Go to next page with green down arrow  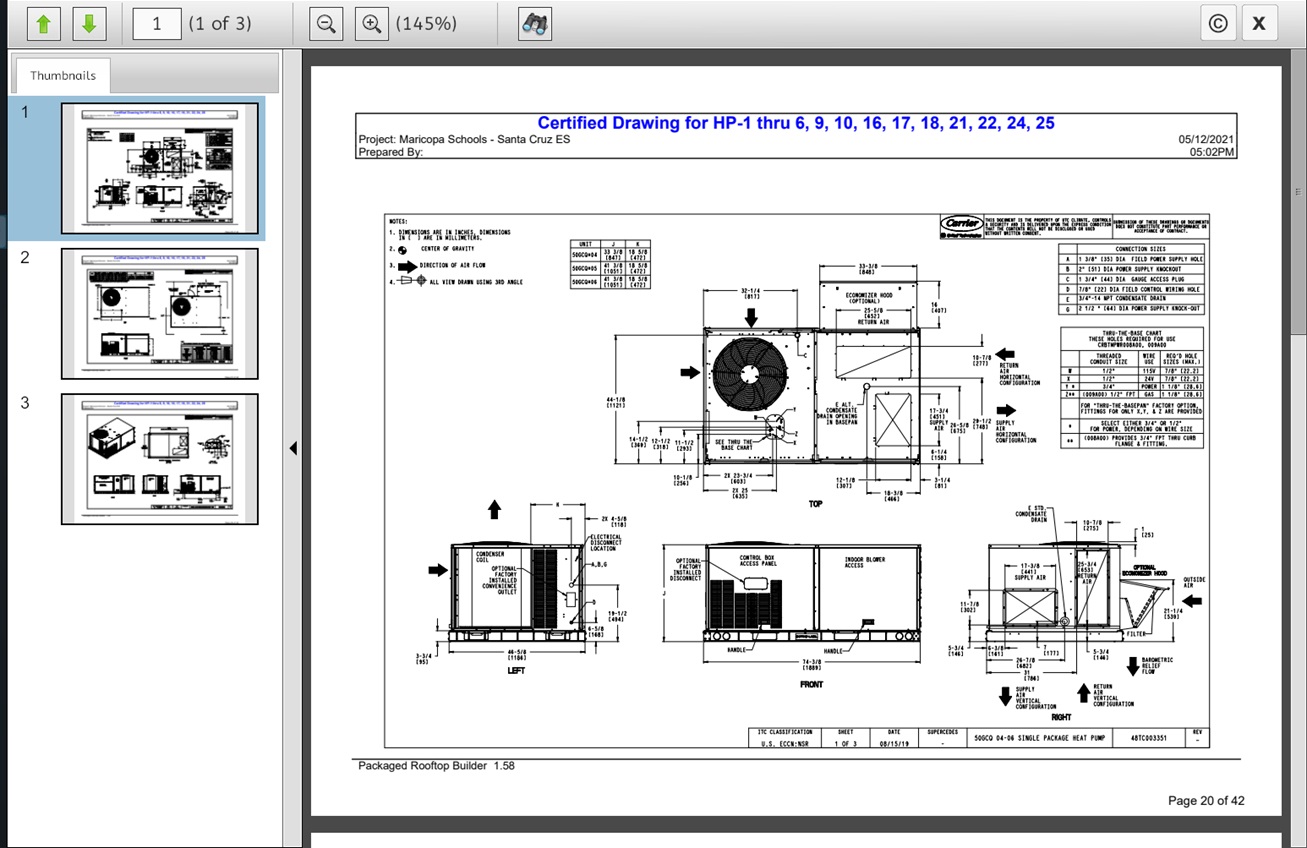point(89,24)
